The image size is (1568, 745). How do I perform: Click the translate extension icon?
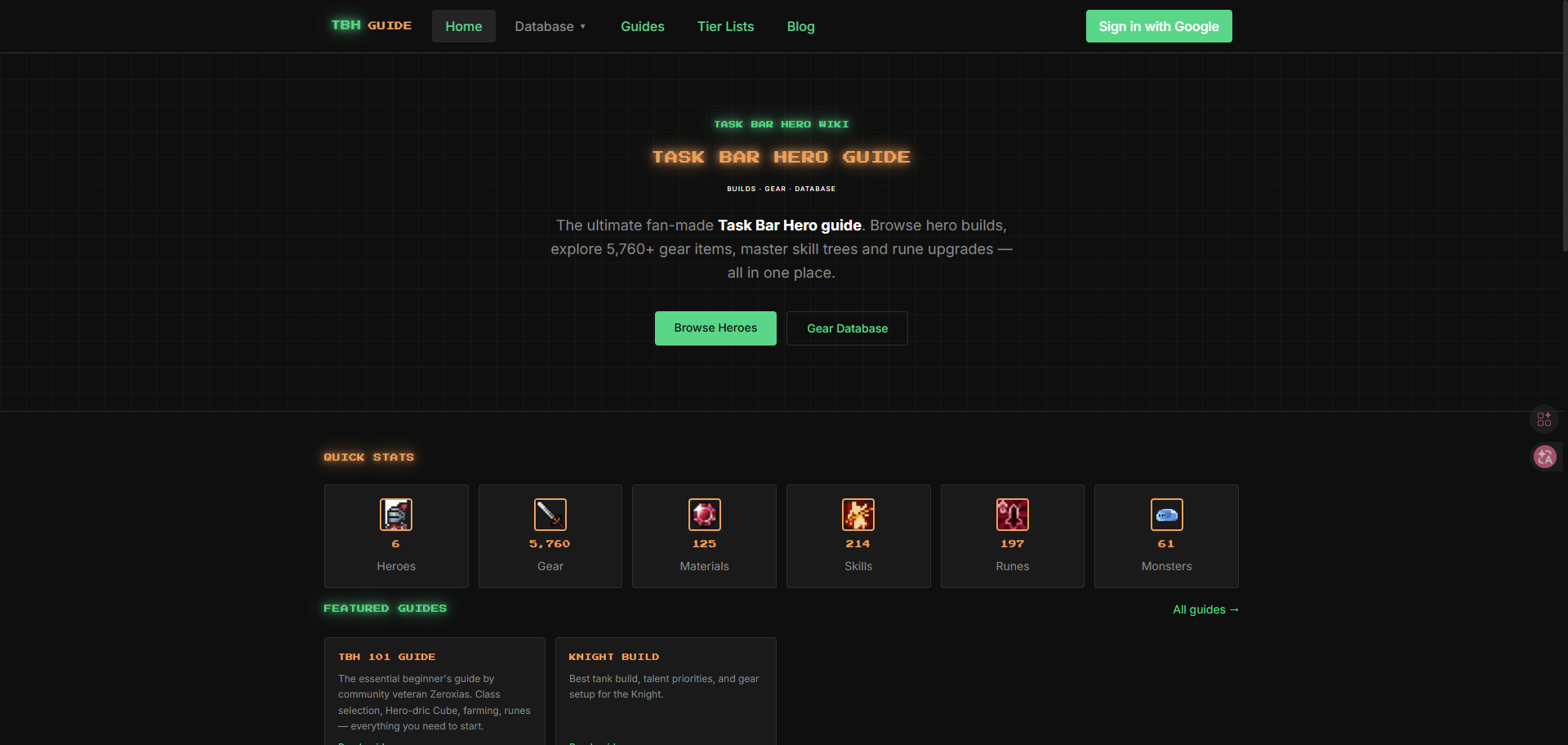[x=1544, y=457]
